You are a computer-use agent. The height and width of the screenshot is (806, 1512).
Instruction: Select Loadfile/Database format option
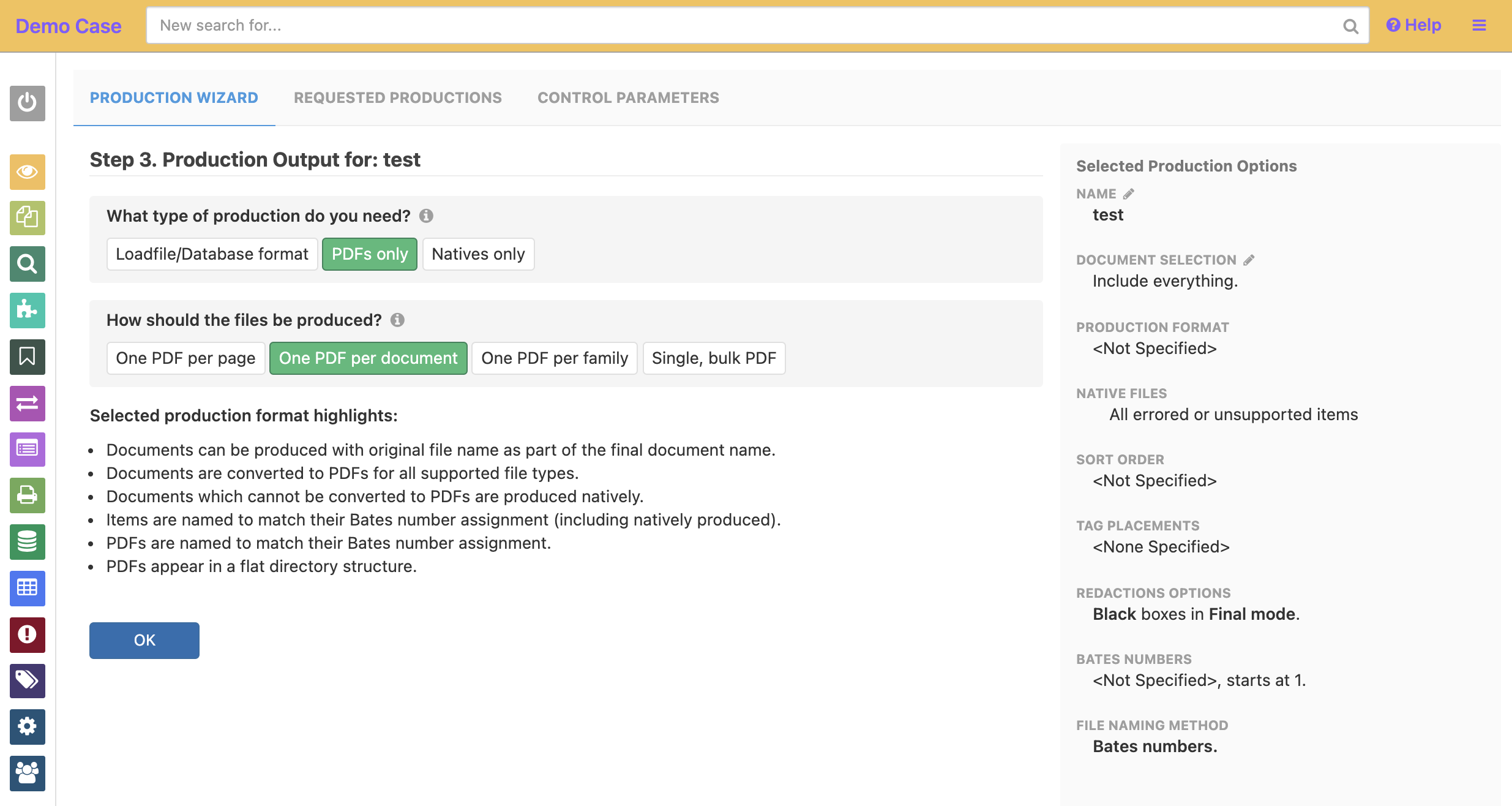pyautogui.click(x=212, y=254)
